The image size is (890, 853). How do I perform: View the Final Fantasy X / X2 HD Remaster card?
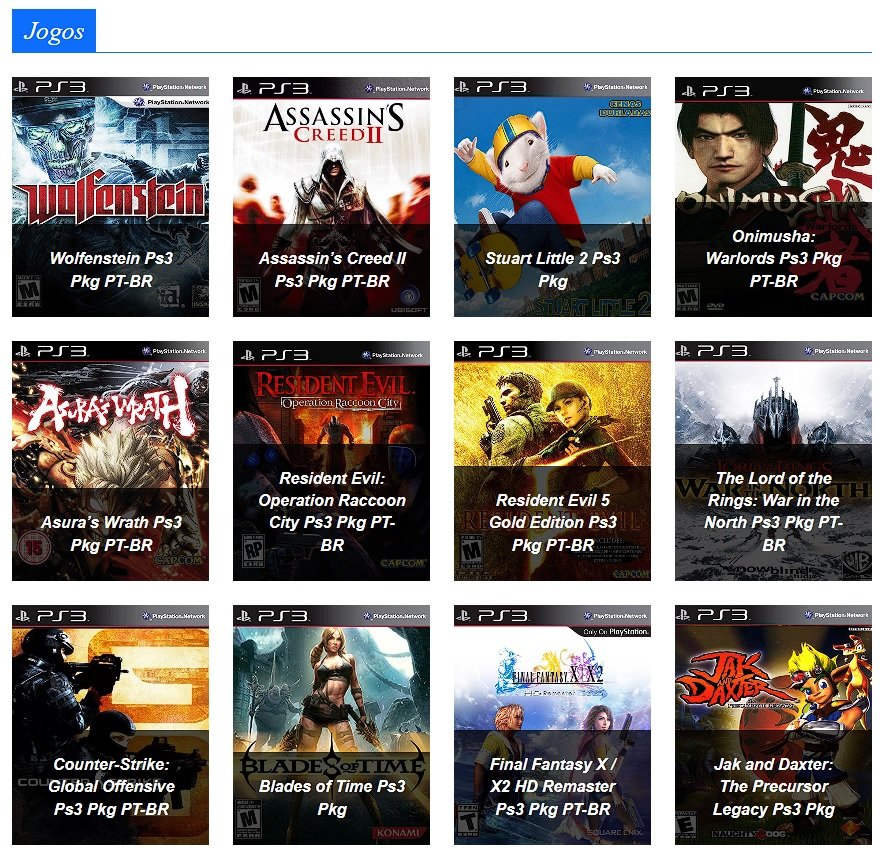[x=552, y=725]
